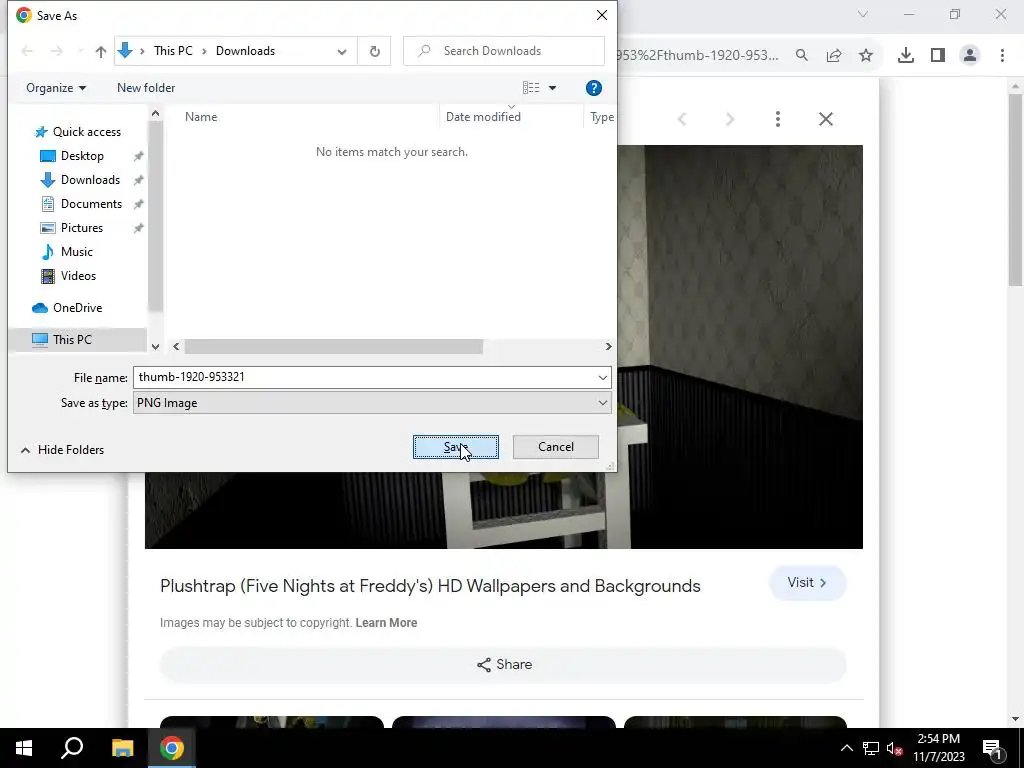Show hidden system tray icons
The height and width of the screenshot is (768, 1024).
tap(846, 748)
